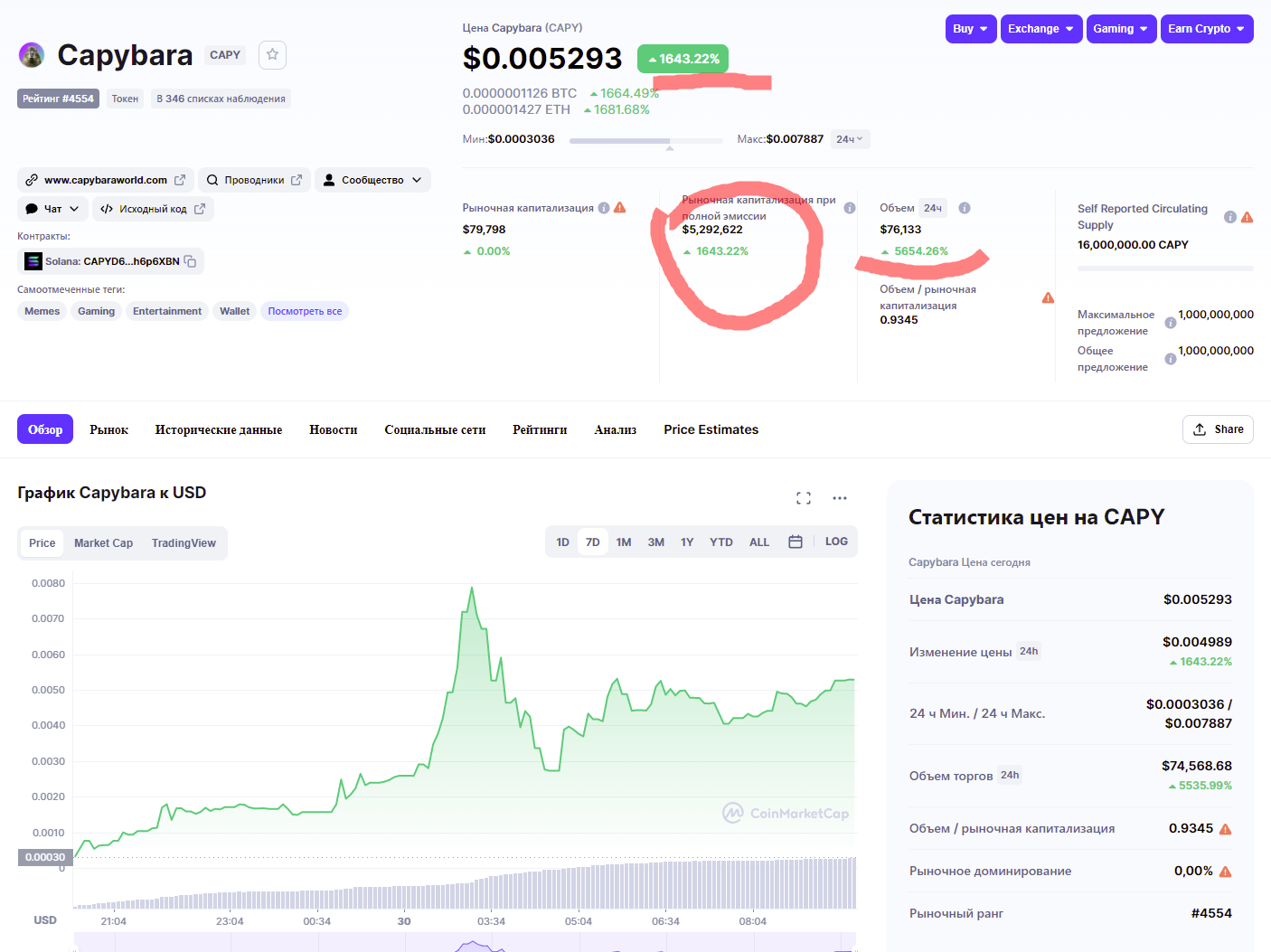1271x952 pixels.
Task: Open chart options three-dot menu
Action: pyautogui.click(x=840, y=498)
